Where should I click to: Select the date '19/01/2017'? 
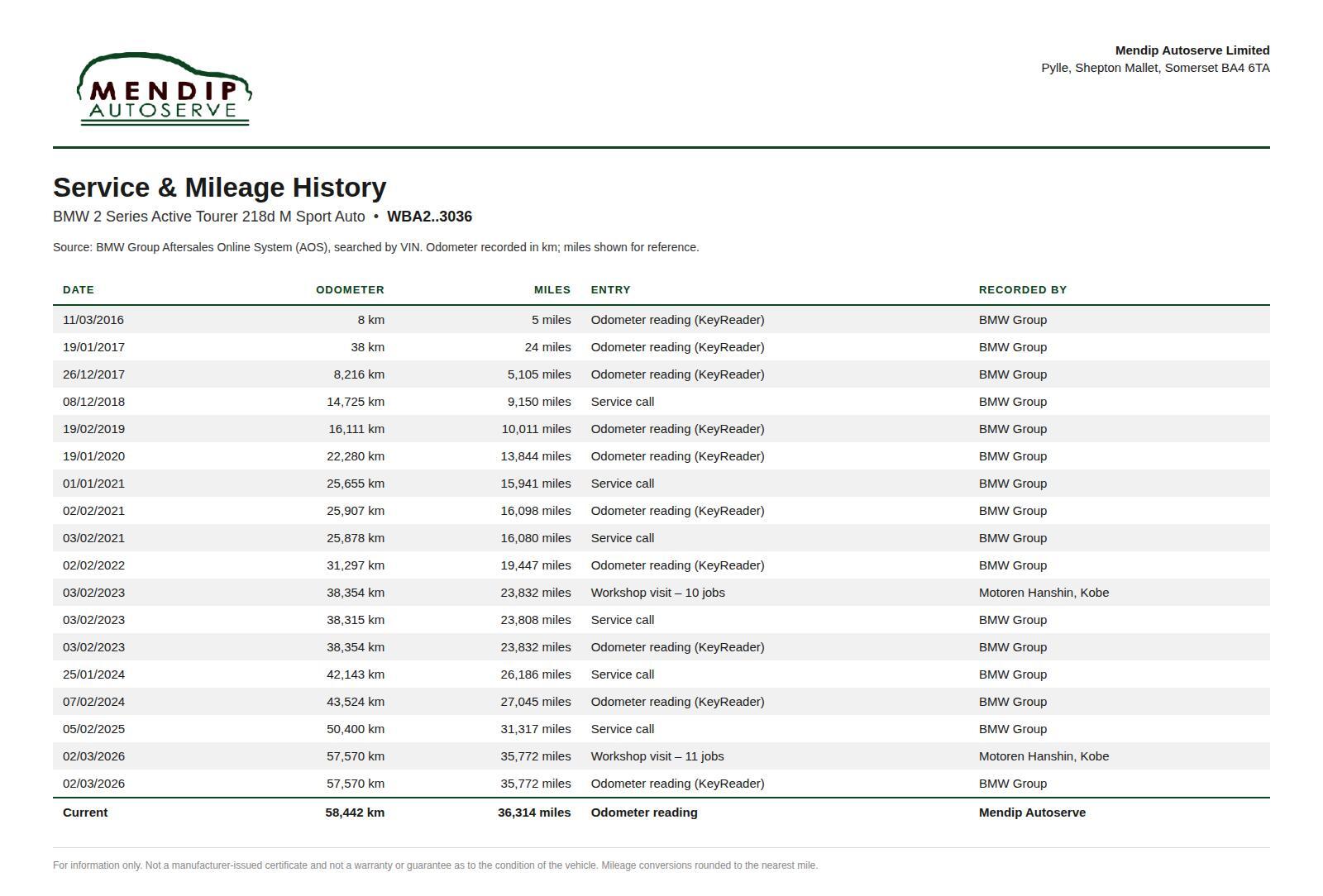pyautogui.click(x=93, y=347)
